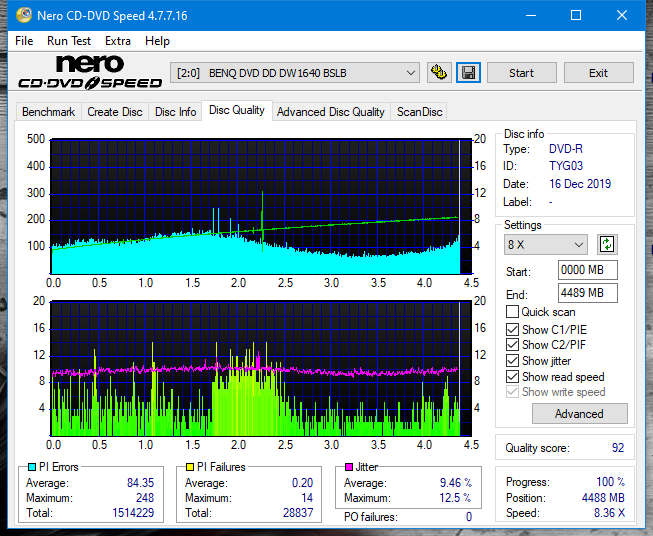The image size is (653, 536).
Task: Select the Disc Quality tab
Action: [x=237, y=110]
